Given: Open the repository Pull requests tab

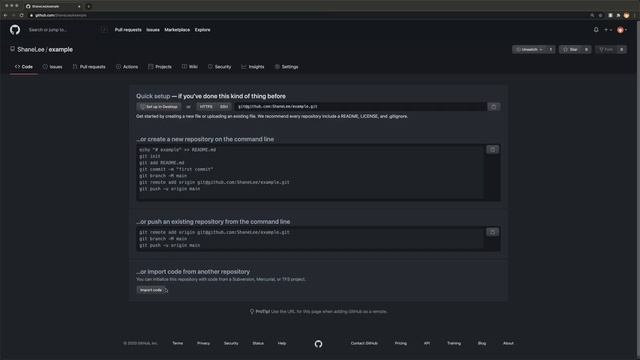Looking at the screenshot, I should click(89, 67).
